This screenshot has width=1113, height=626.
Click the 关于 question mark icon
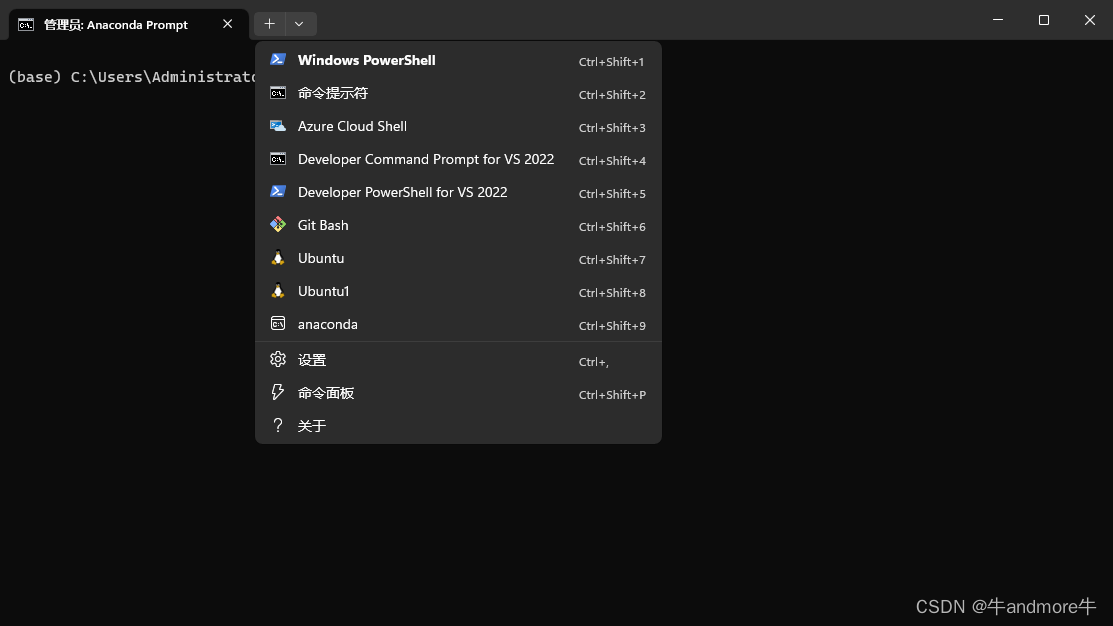tap(278, 425)
